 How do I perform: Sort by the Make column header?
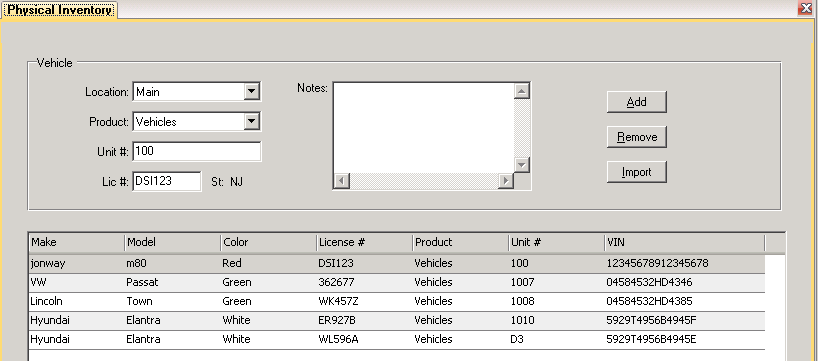point(77,243)
